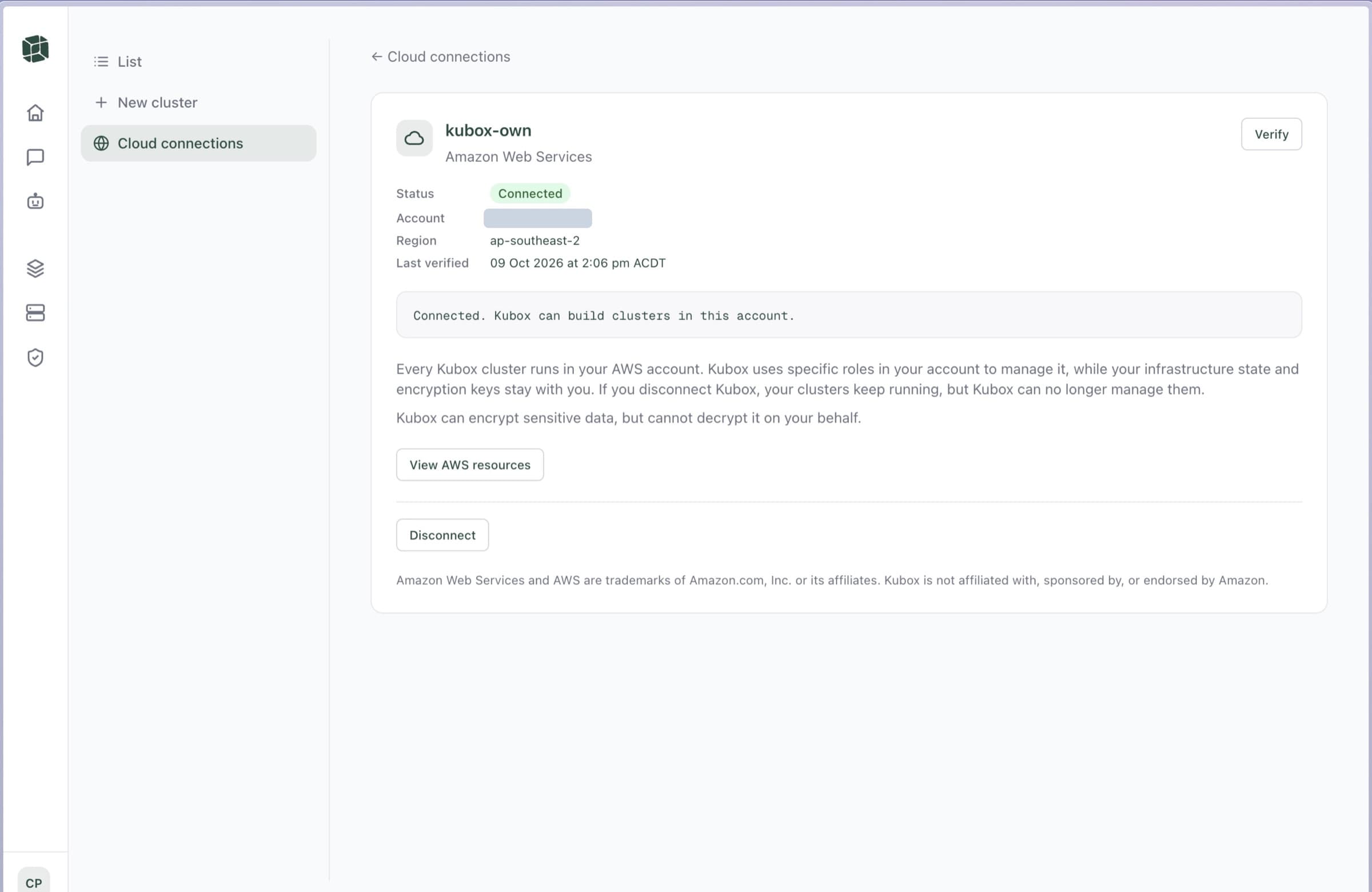Click the redacted Account value
1372x892 pixels.
click(x=537, y=218)
